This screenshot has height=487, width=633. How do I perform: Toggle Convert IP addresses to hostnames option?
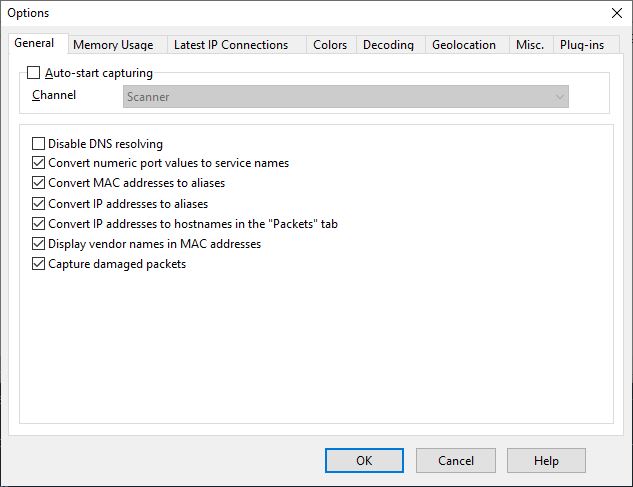[x=39, y=224]
